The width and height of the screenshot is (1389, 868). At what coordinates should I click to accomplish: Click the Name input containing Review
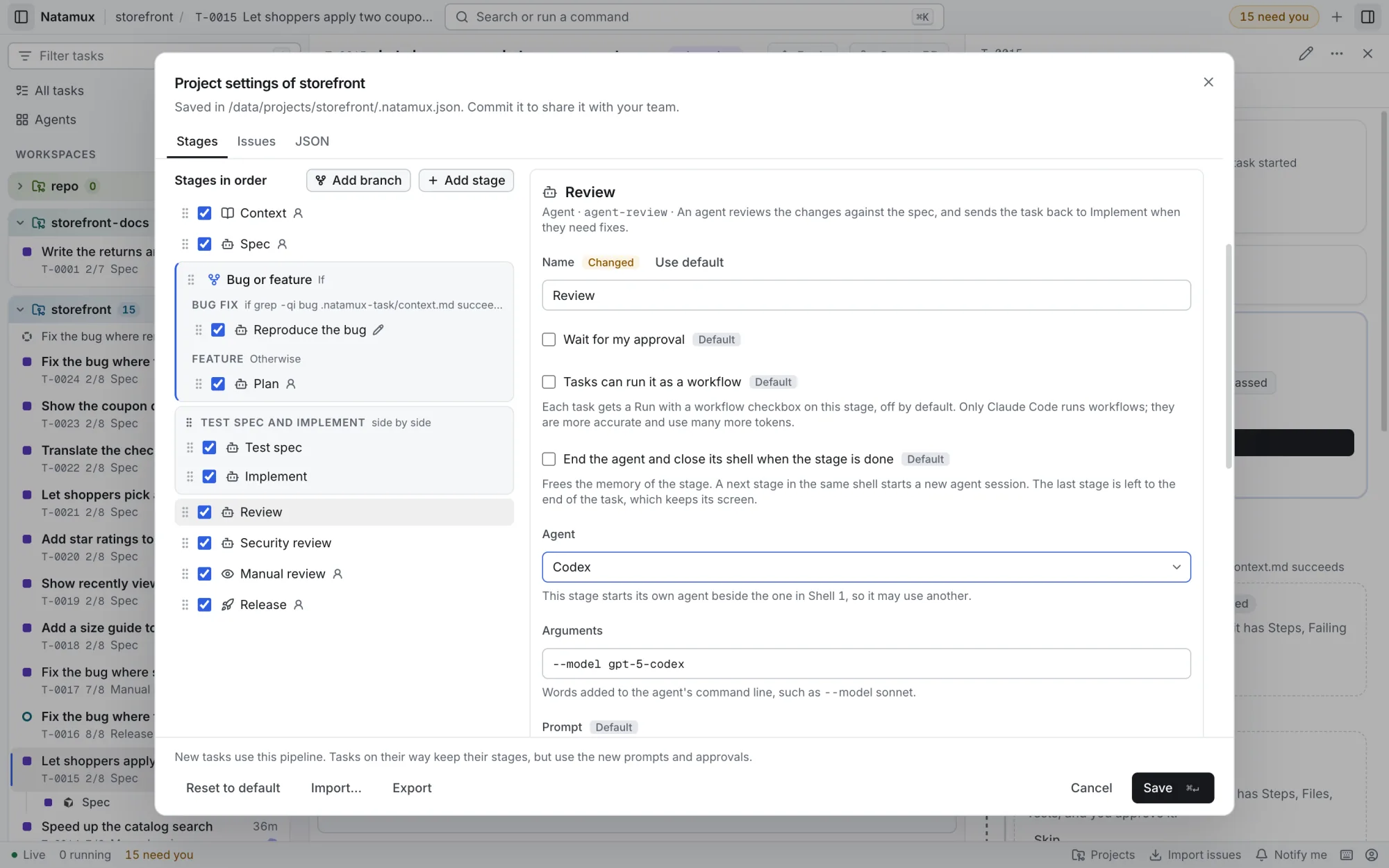point(866,295)
